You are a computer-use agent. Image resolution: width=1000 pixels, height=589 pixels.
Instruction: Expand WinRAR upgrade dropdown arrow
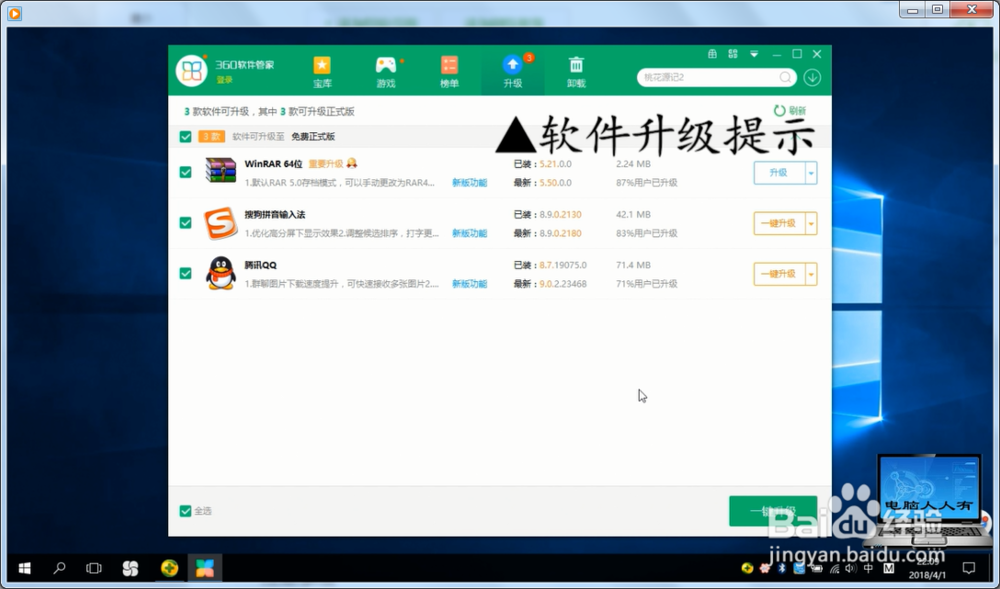pyautogui.click(x=811, y=173)
